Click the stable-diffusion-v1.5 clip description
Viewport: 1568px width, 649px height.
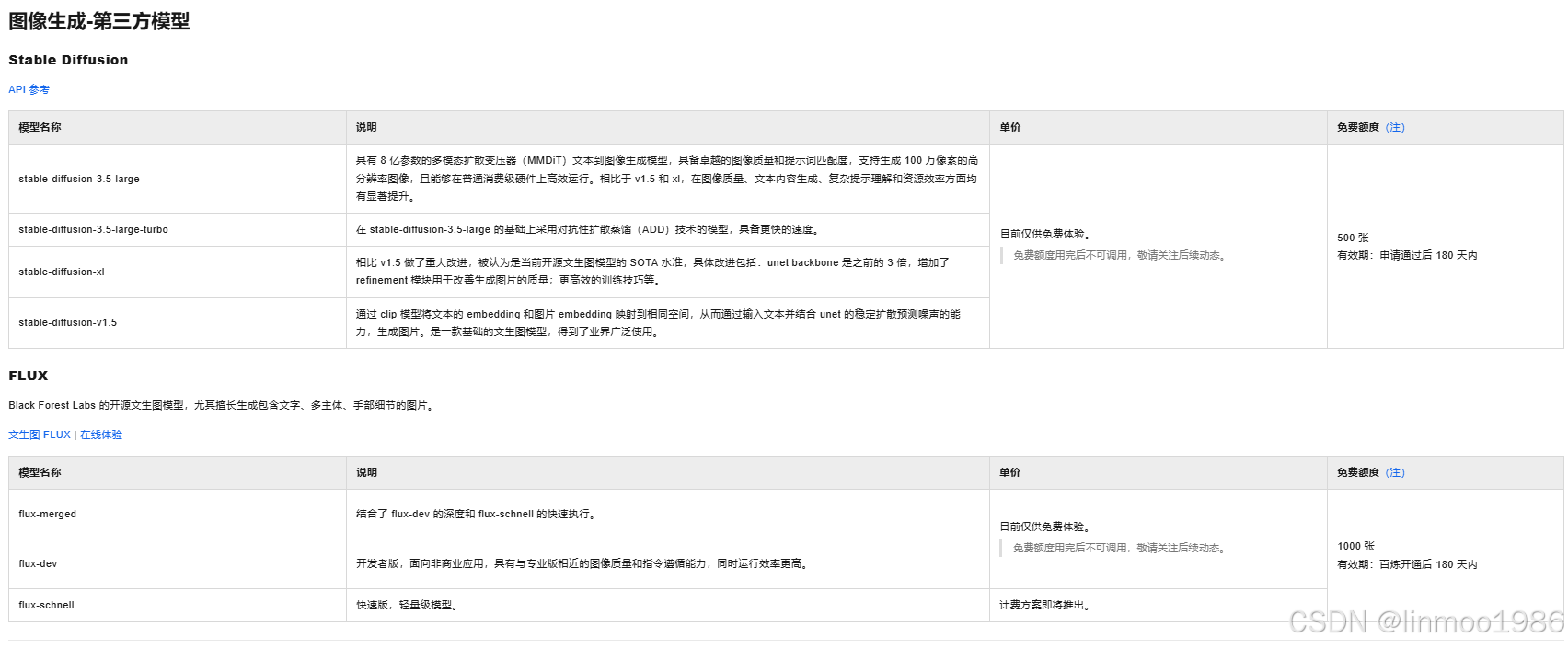[658, 322]
